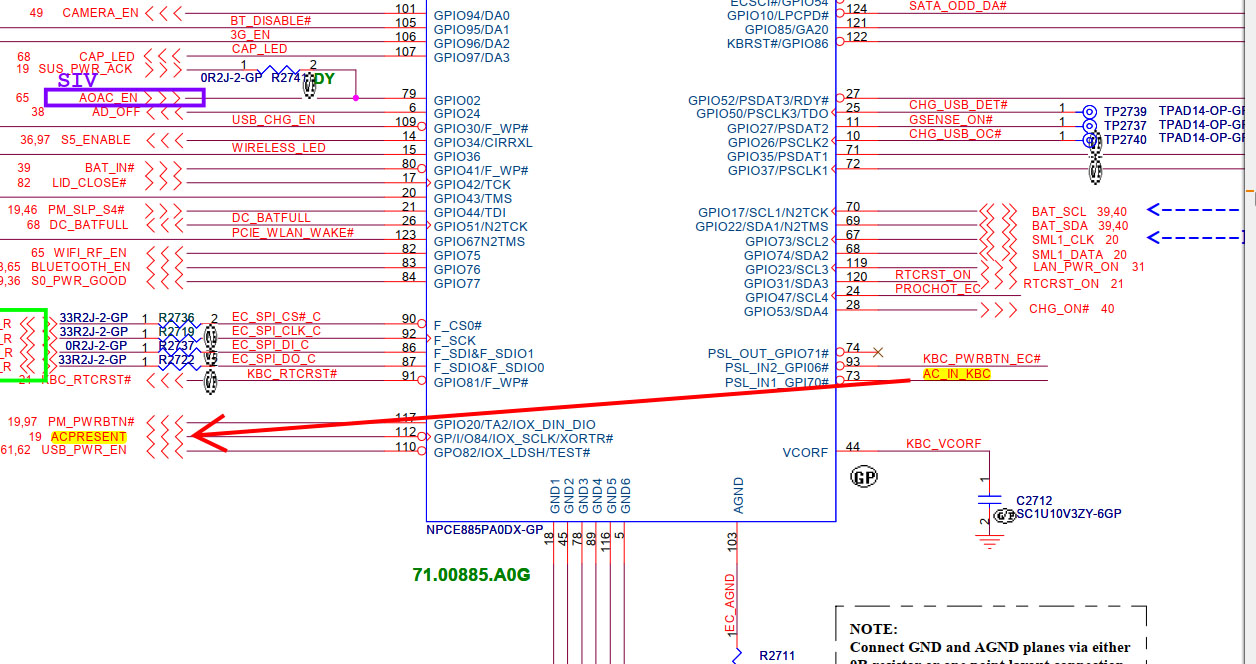Click the highlighted ACPRESENT signal label
Image resolution: width=1256 pixels, height=664 pixels.
point(89,437)
